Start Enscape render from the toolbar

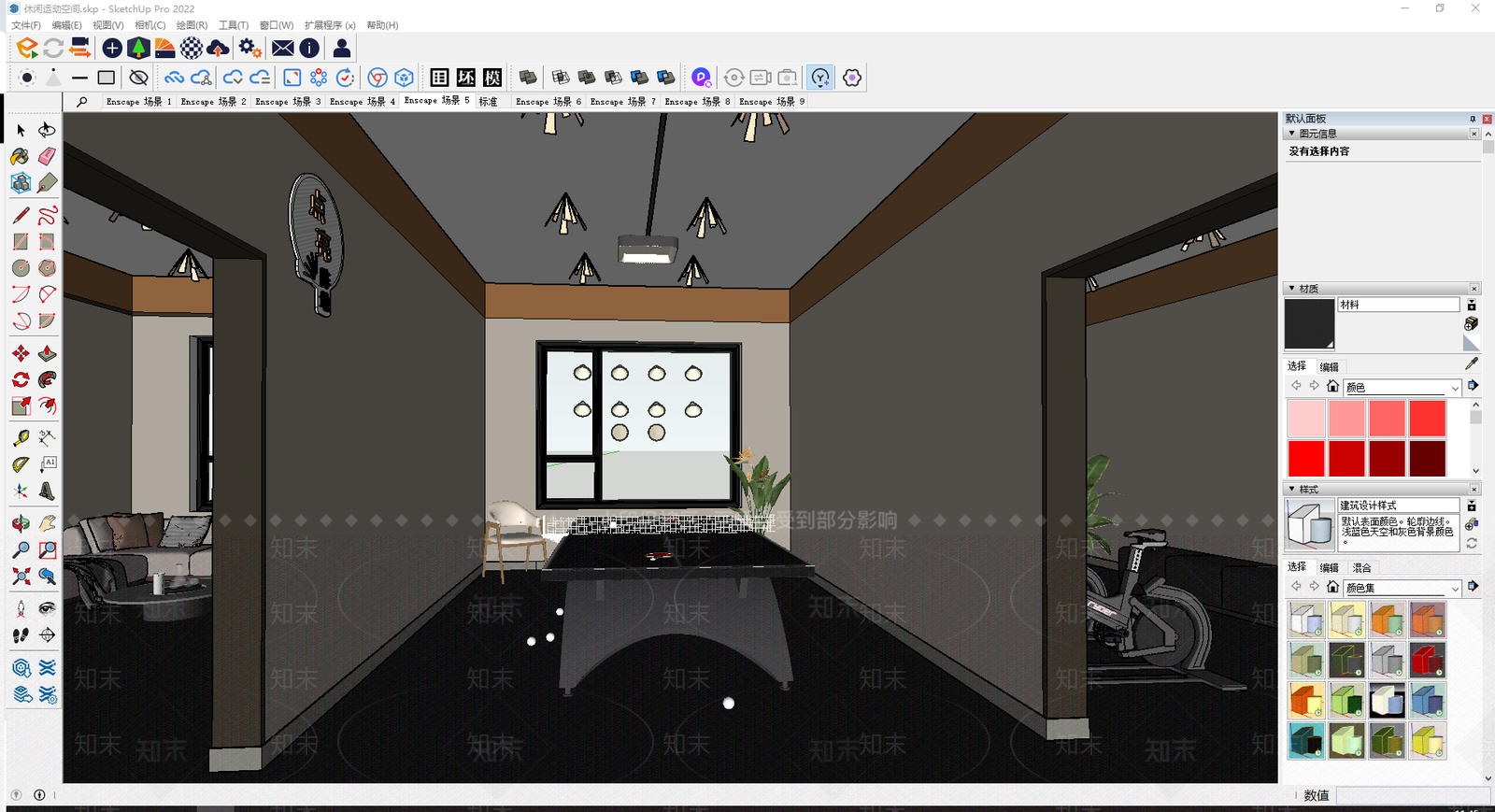tap(27, 48)
